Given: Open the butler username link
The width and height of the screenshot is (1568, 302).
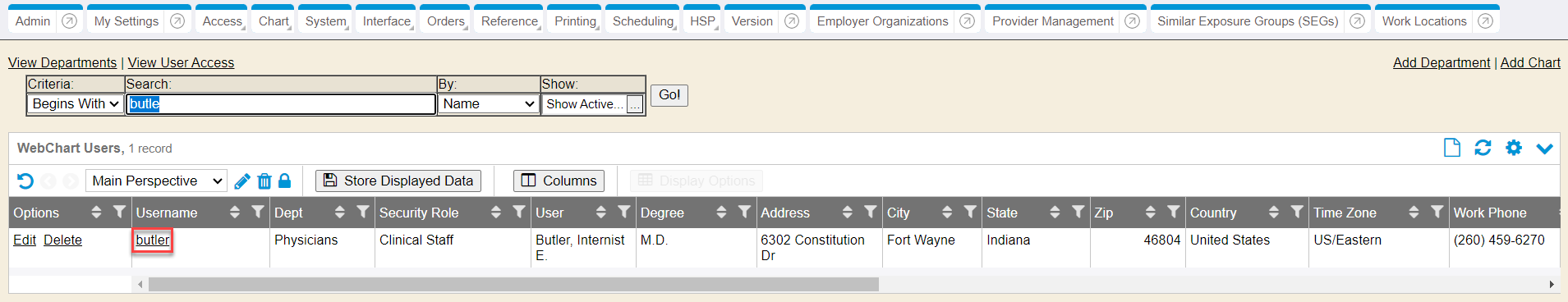Looking at the screenshot, I should [x=153, y=240].
